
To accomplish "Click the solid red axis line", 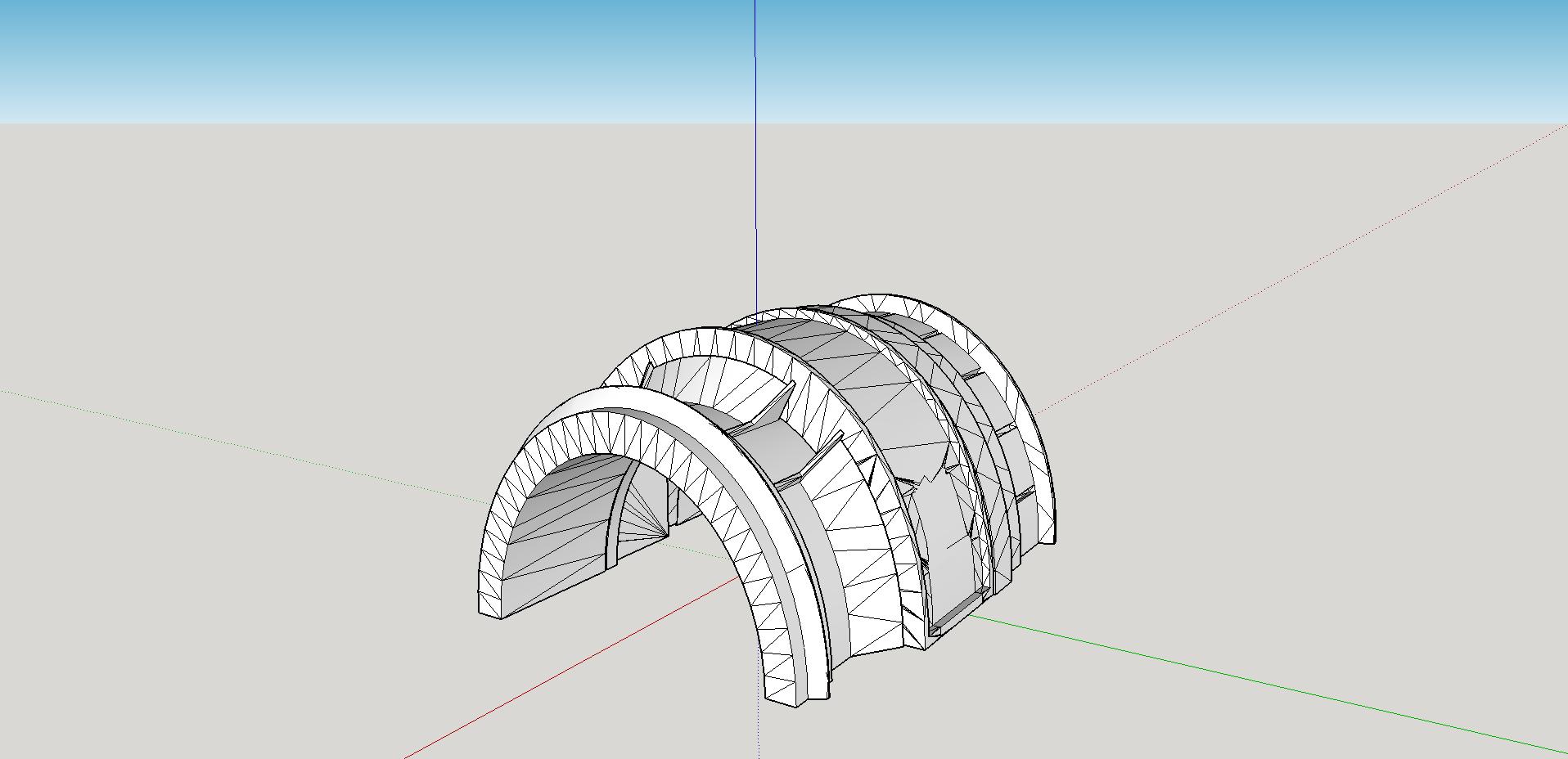I will 573,667.
